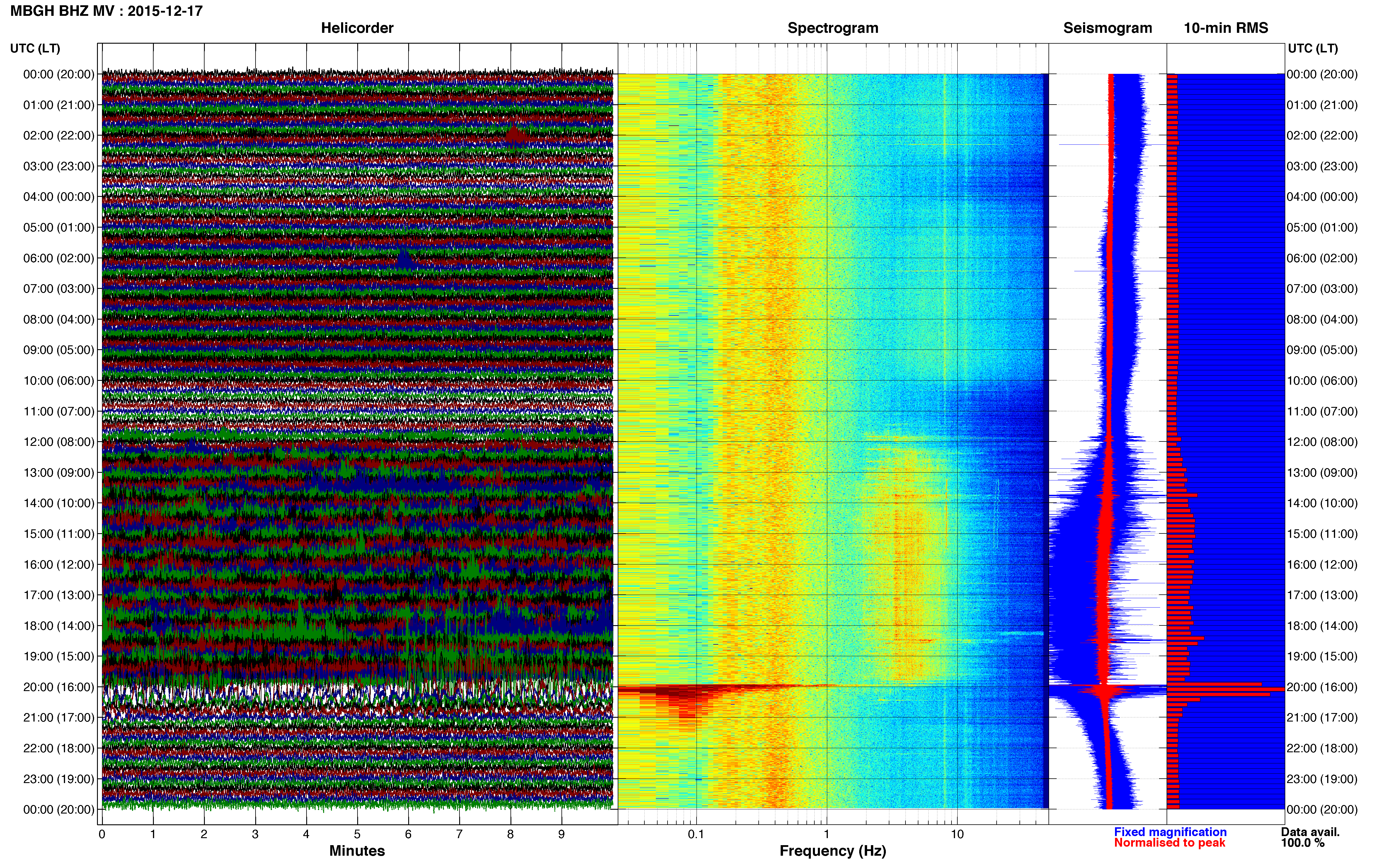Click the '0.1' frequency tick label

pos(696,834)
